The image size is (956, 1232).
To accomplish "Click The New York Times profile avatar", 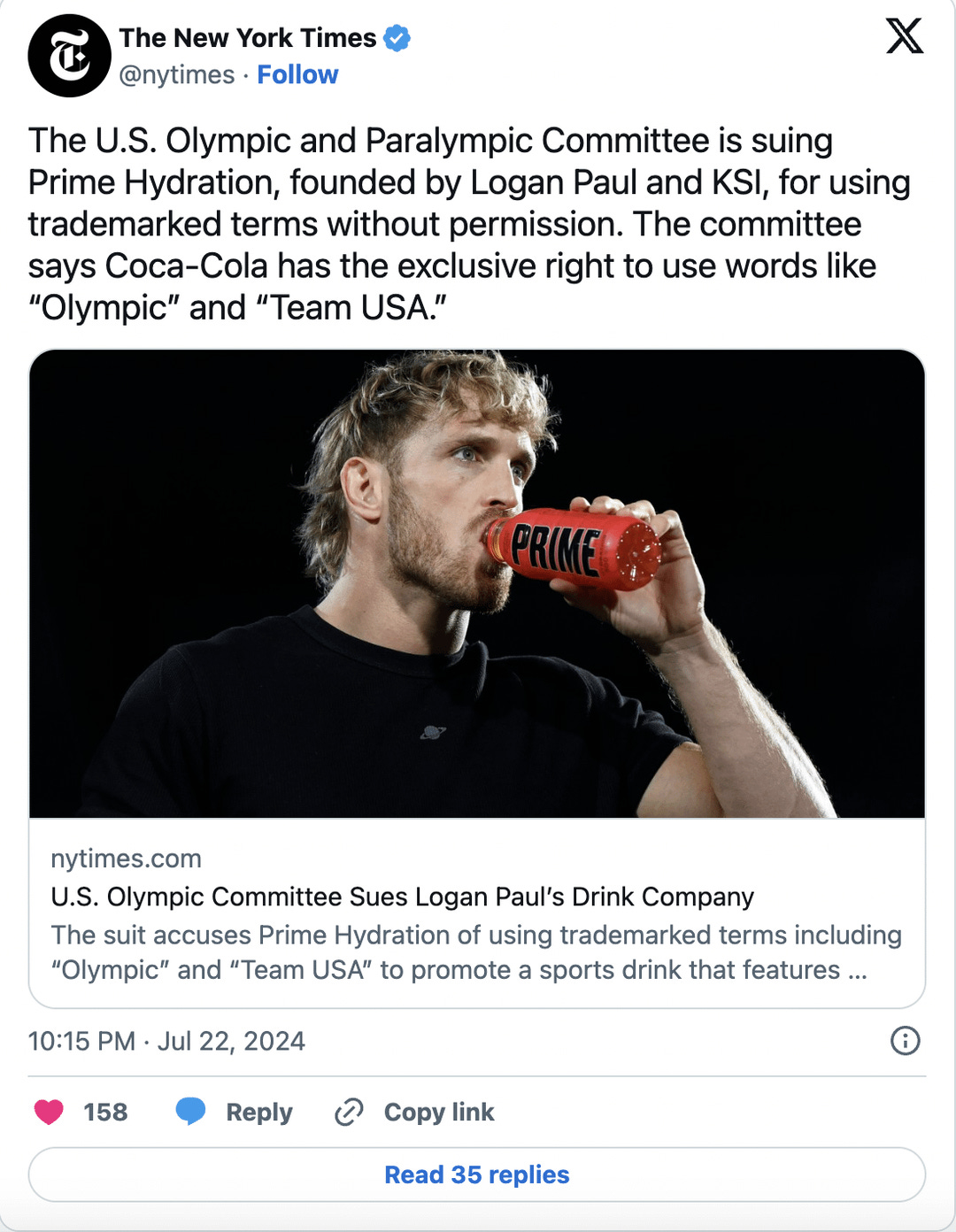I will (67, 55).
